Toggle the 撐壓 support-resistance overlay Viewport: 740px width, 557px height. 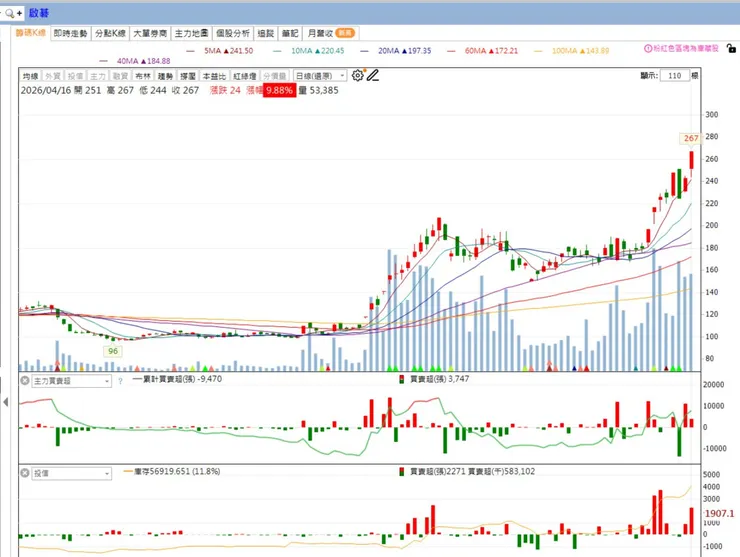[188, 76]
